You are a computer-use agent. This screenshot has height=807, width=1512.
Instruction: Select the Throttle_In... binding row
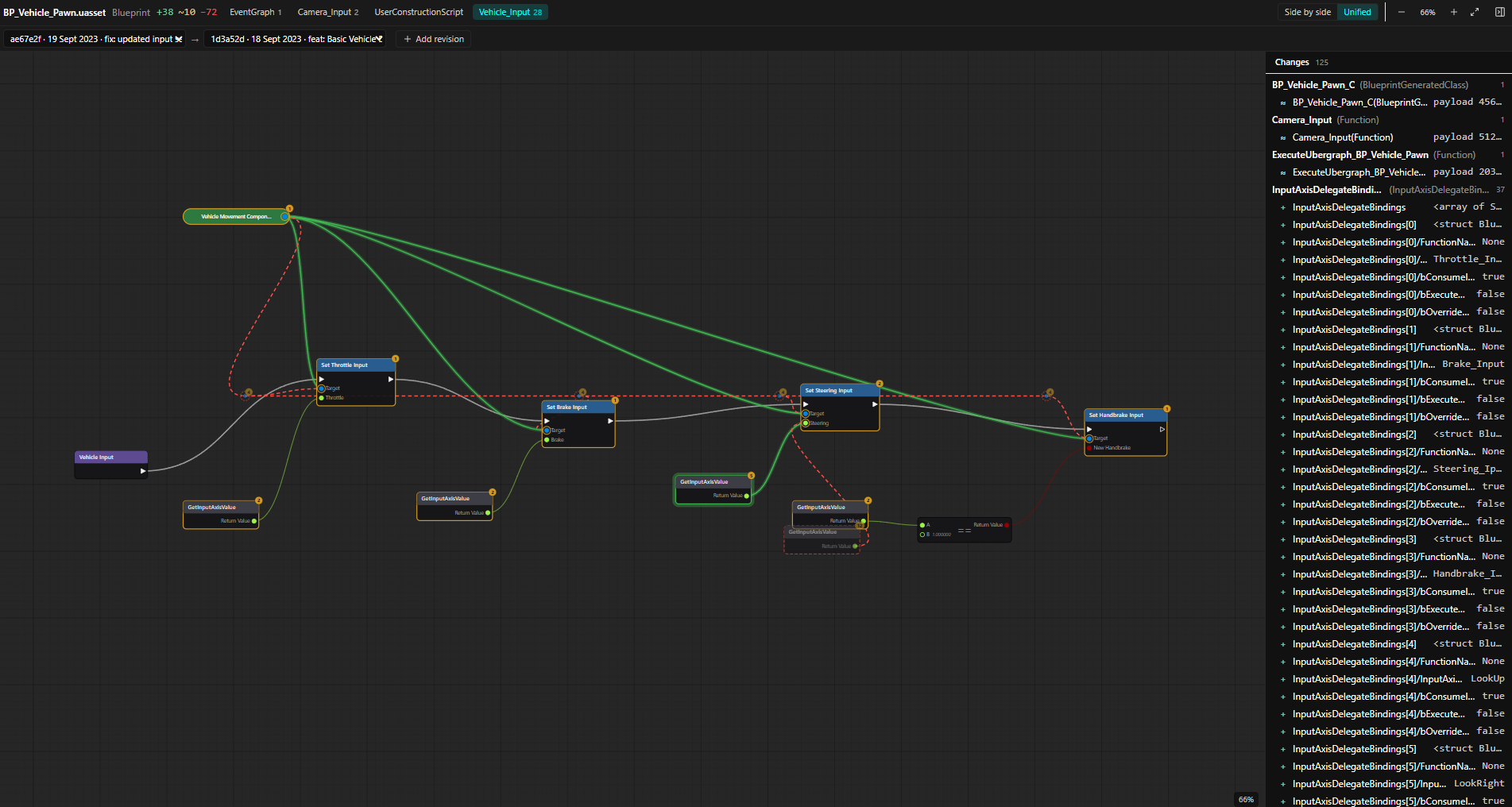[x=1388, y=260]
